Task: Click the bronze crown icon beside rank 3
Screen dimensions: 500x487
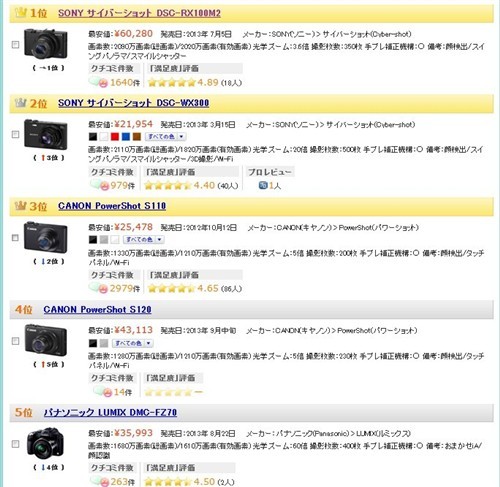Action: [x=21, y=206]
